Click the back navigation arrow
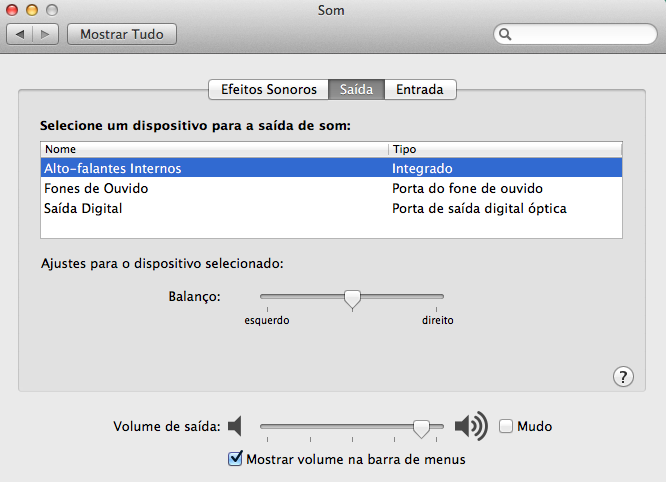Viewport: 666px width, 482px height. [21, 34]
